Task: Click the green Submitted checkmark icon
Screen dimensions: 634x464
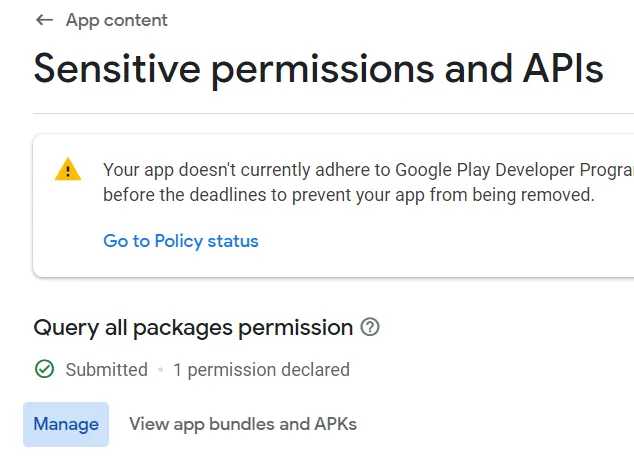Action: 44,370
